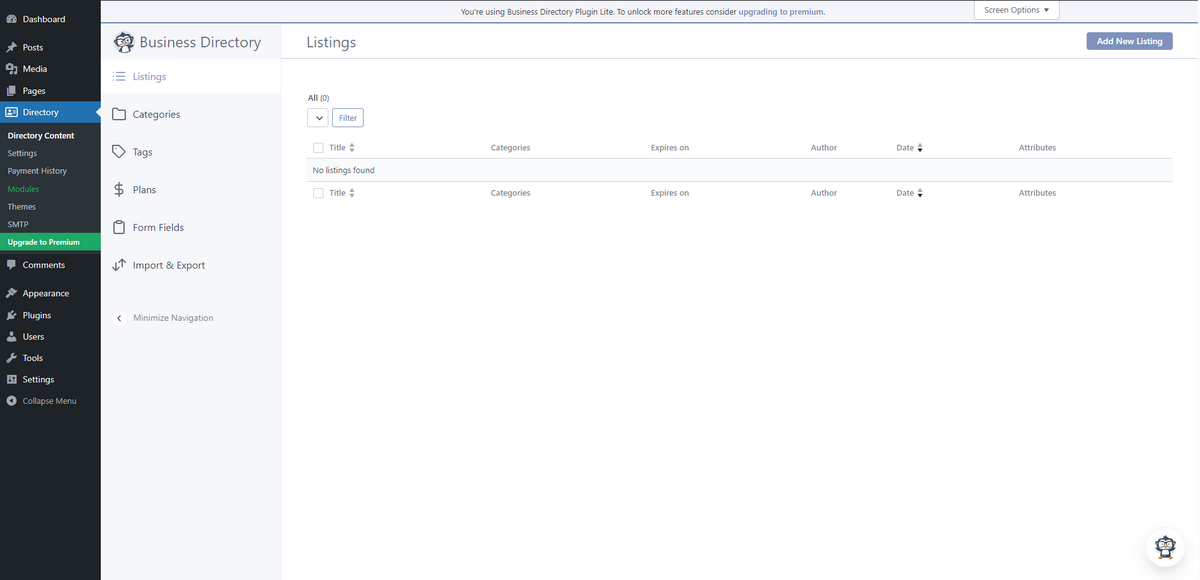1200x580 pixels.
Task: Check the select-all box in table footer
Action: (318, 193)
